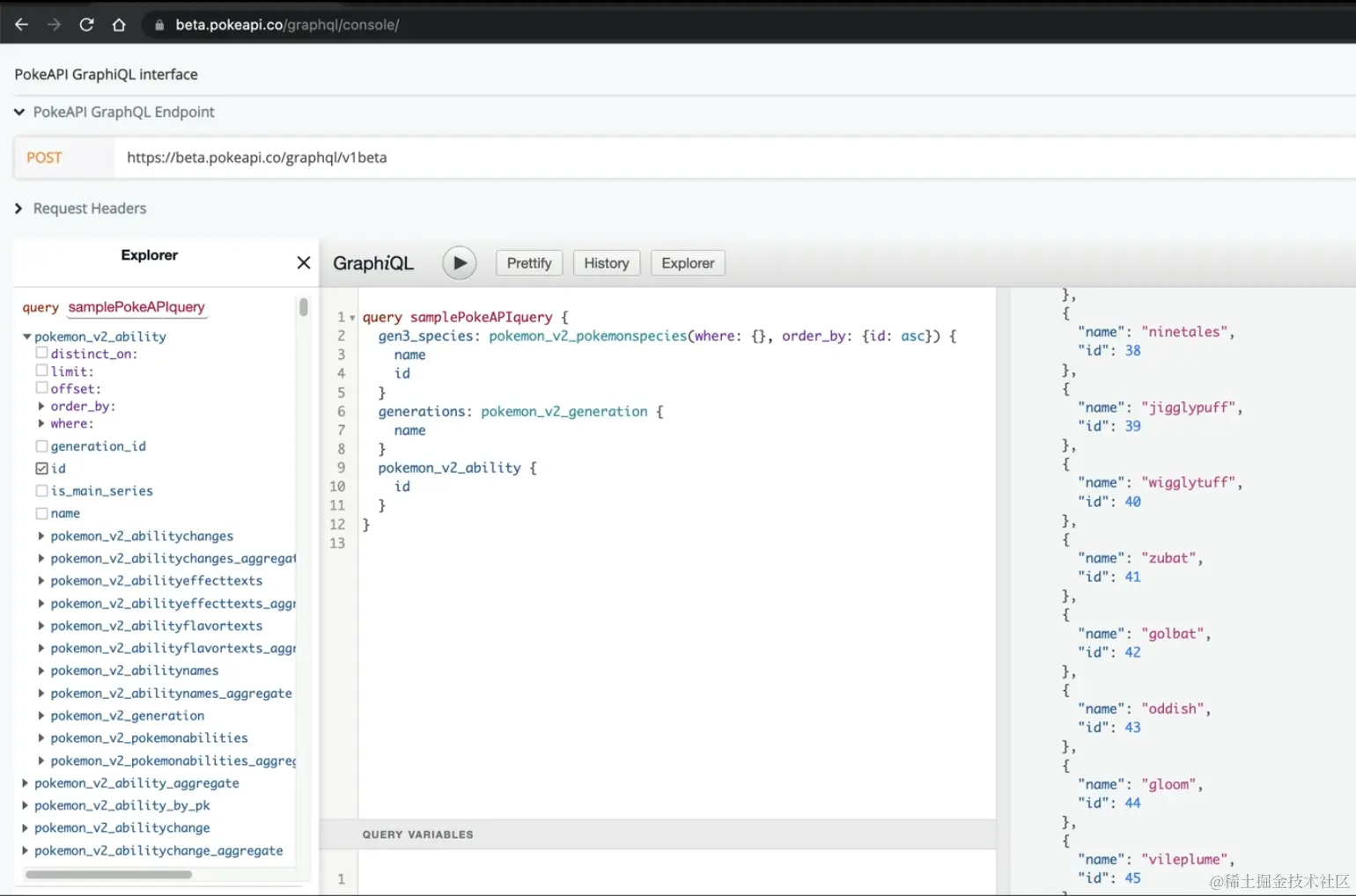
Task: Expand the order_by argument in Explorer
Action: click(x=41, y=406)
